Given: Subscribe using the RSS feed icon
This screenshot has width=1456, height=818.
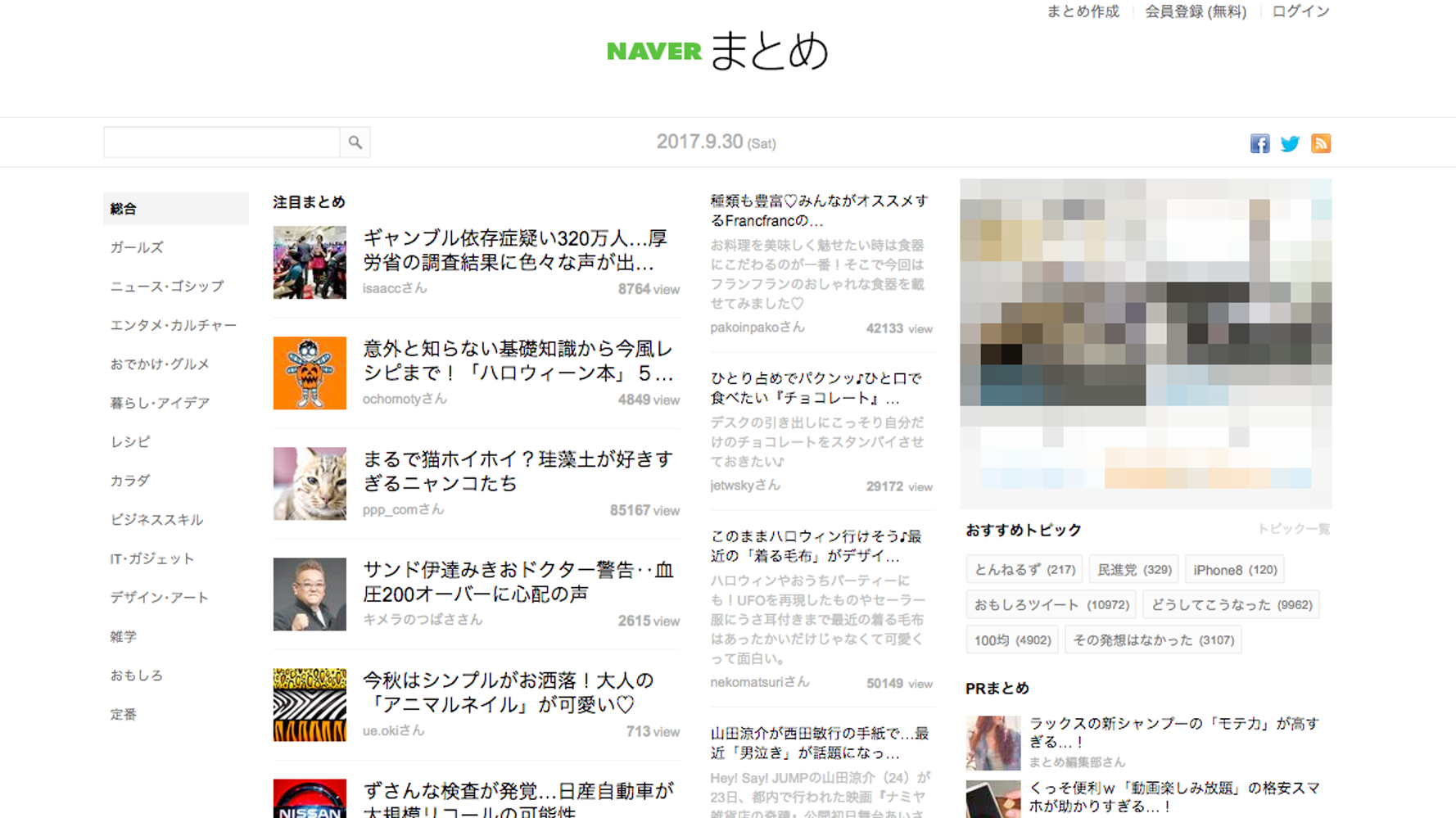Looking at the screenshot, I should 1320,142.
